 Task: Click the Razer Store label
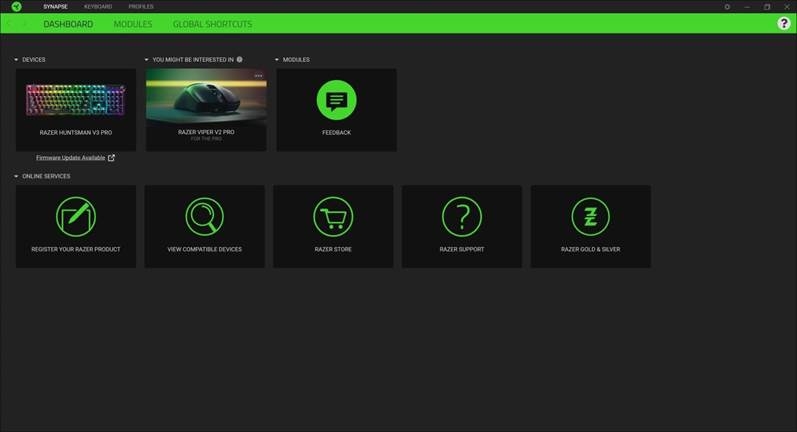(333, 249)
